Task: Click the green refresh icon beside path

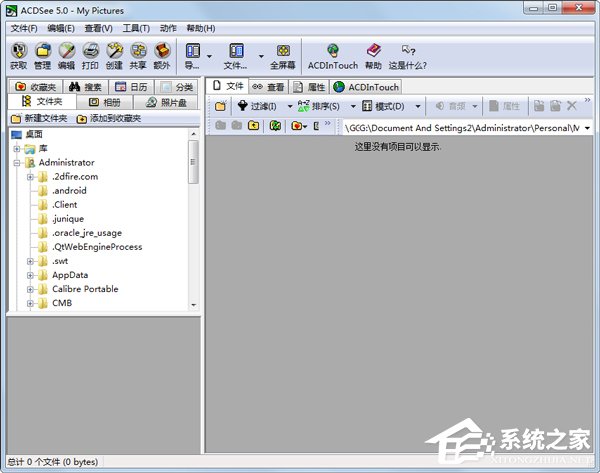Action: tap(276, 125)
